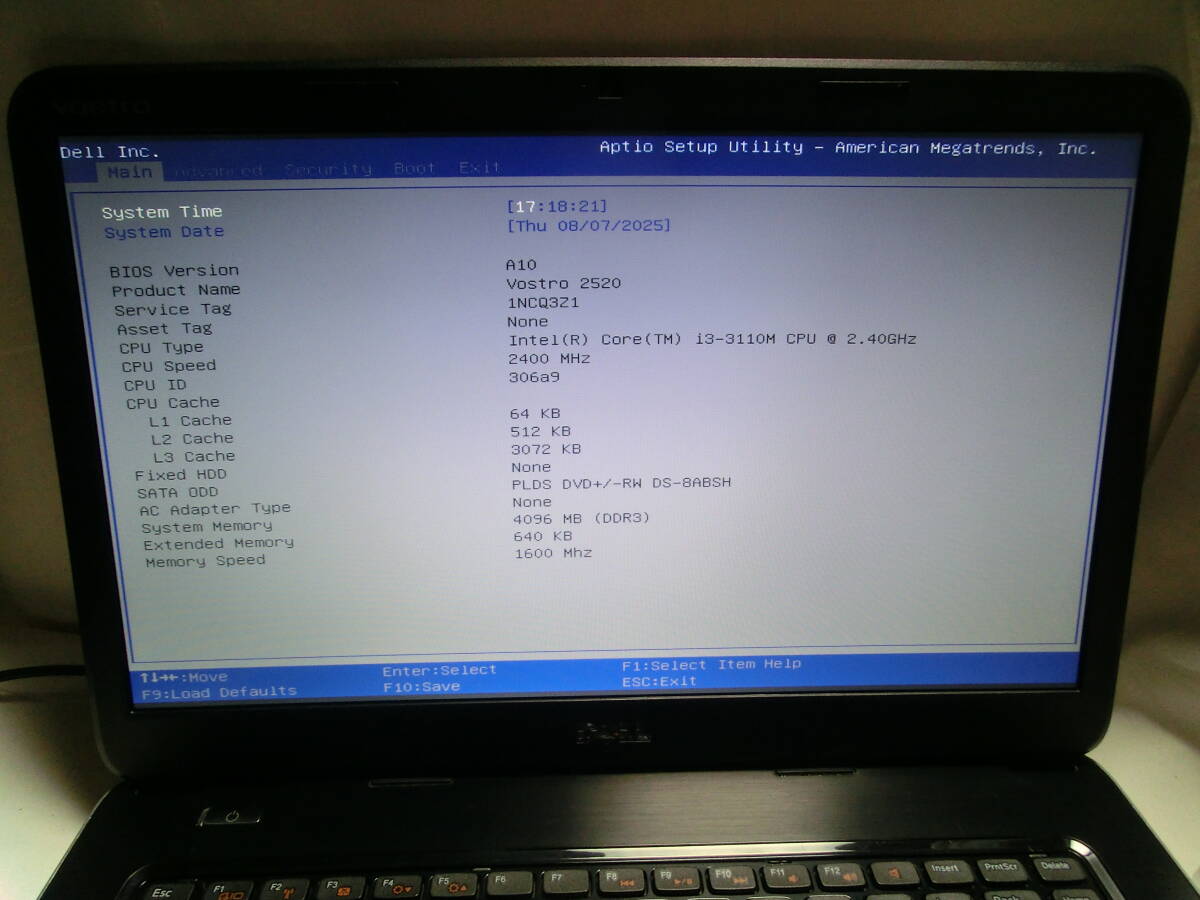The image size is (1200, 900).
Task: Click the Fixed HDD label
Action: 181,475
